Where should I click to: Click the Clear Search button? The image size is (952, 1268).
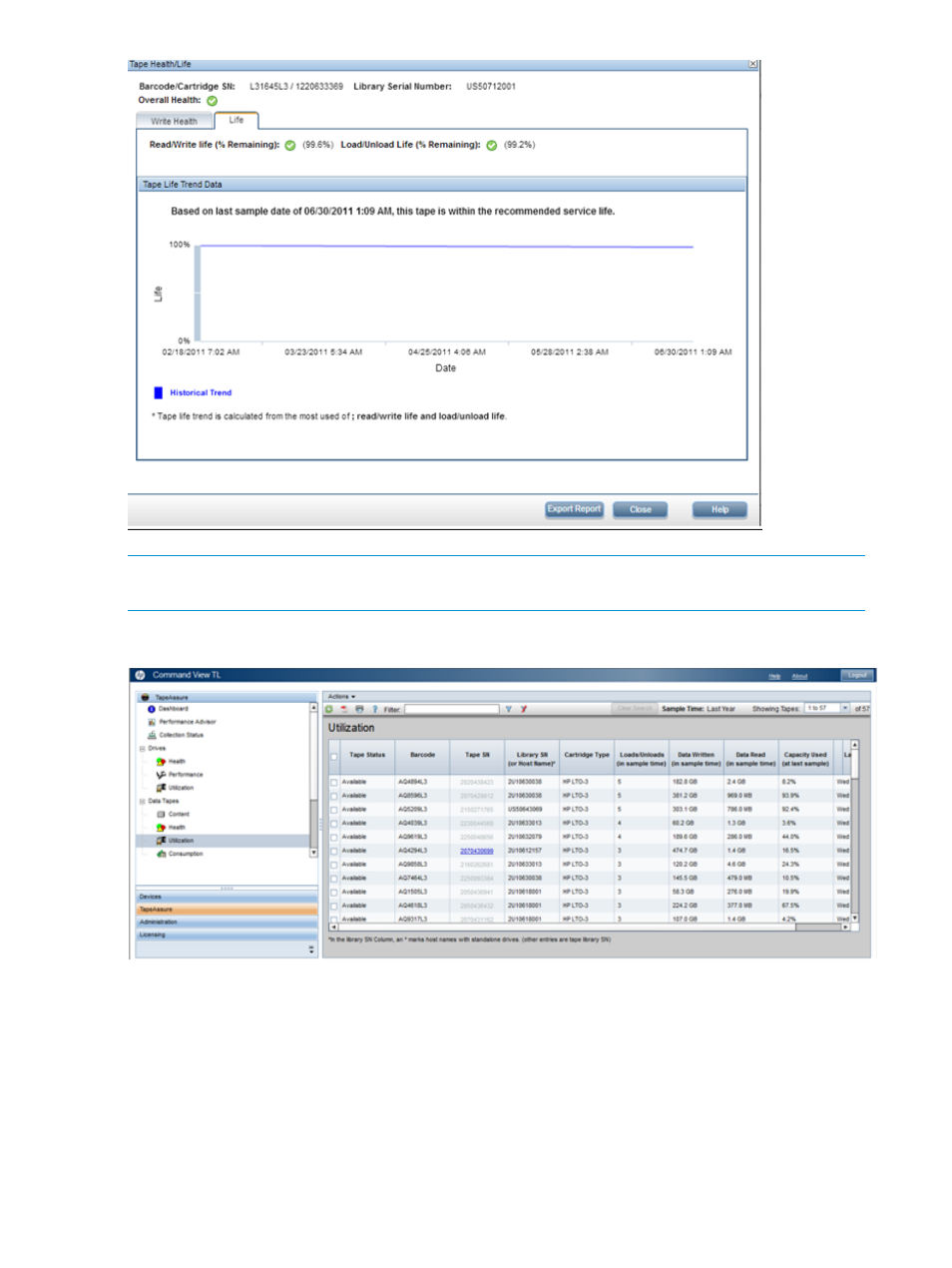pyautogui.click(x=634, y=709)
